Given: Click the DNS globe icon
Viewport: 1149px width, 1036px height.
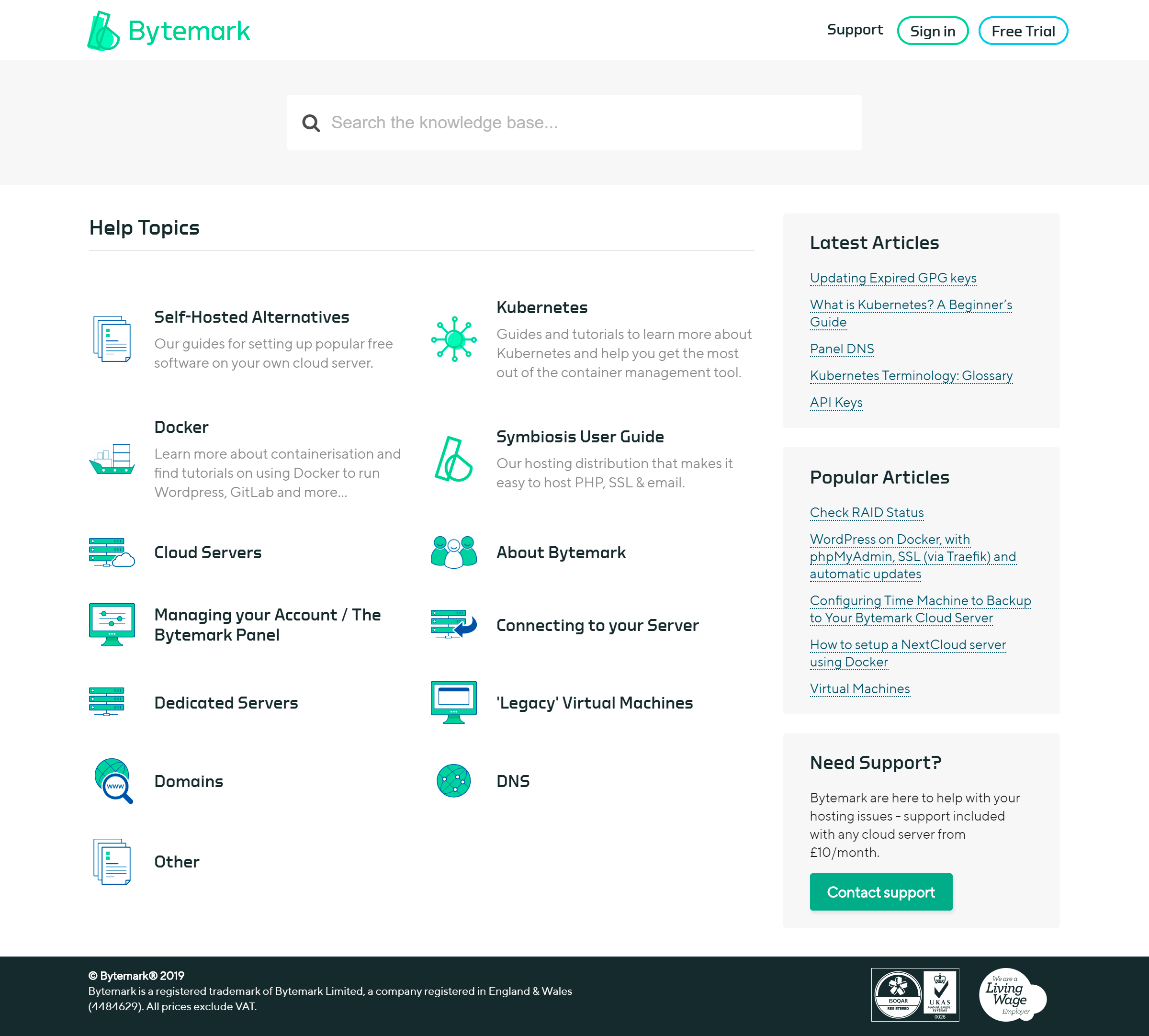Looking at the screenshot, I should tap(452, 781).
